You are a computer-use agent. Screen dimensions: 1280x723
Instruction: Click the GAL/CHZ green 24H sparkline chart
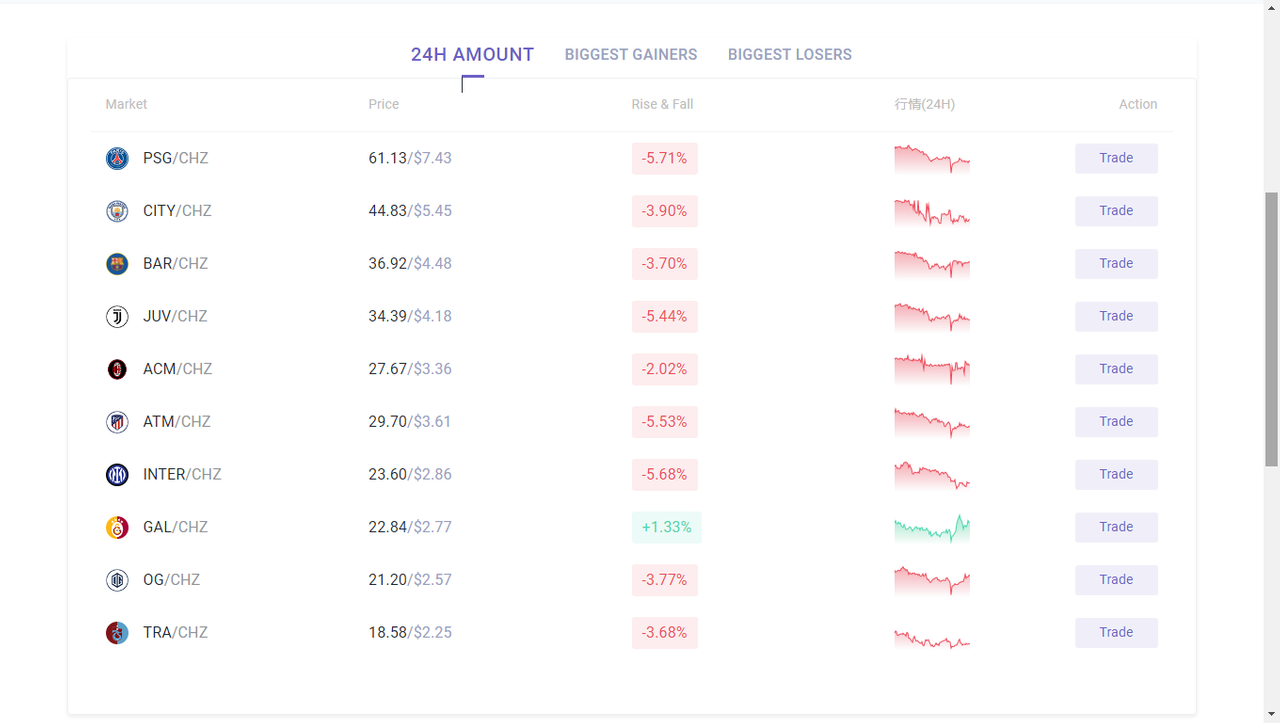(x=932, y=528)
